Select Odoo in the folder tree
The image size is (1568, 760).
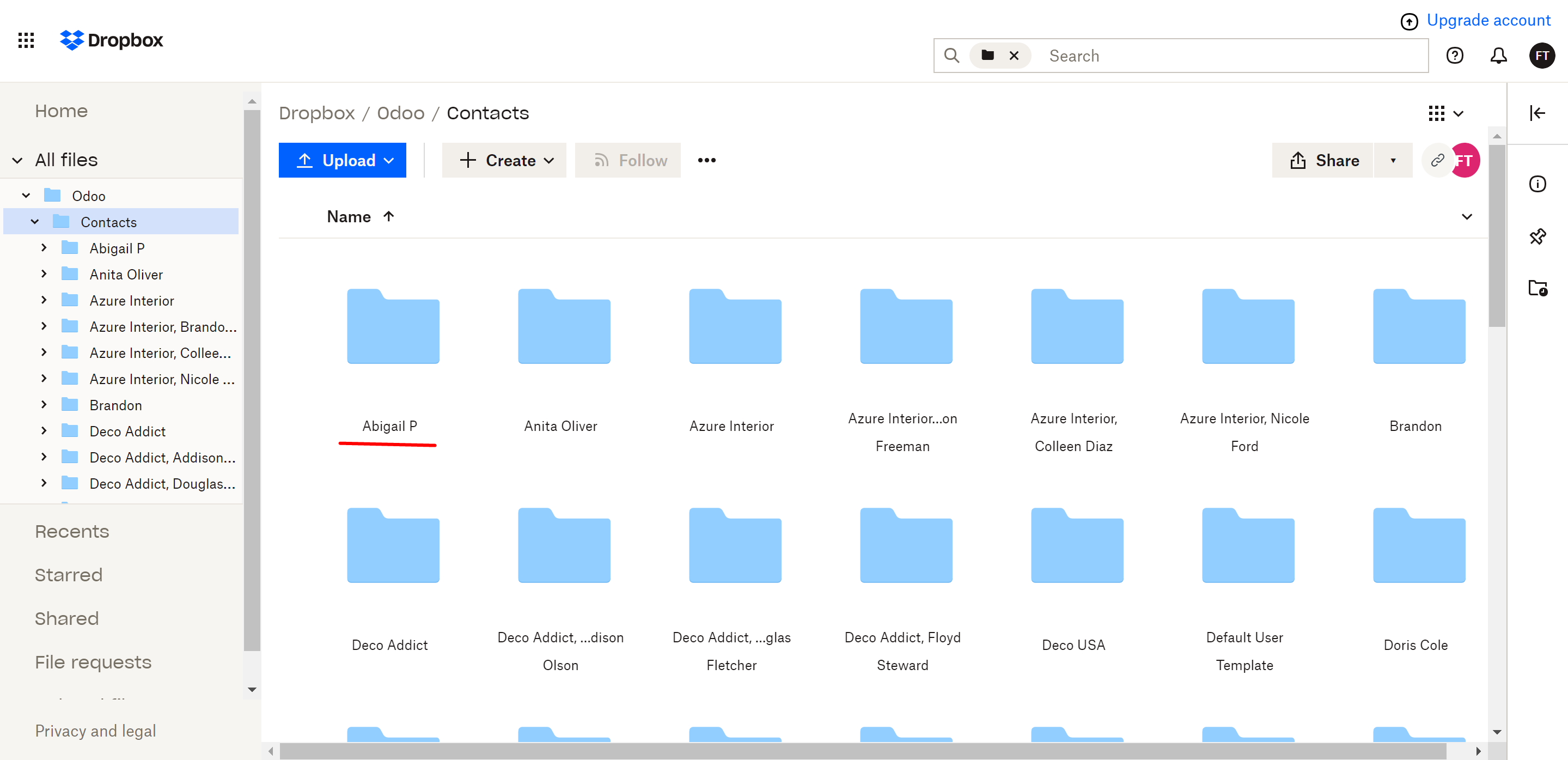point(88,196)
